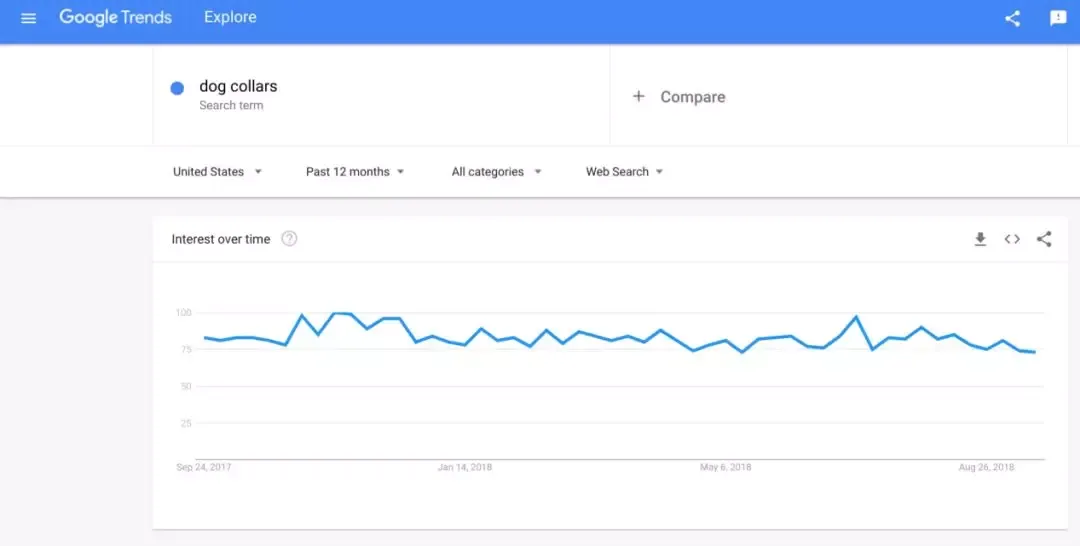This screenshot has height=546, width=1080.
Task: Get embed code for the chart
Action: point(1012,239)
